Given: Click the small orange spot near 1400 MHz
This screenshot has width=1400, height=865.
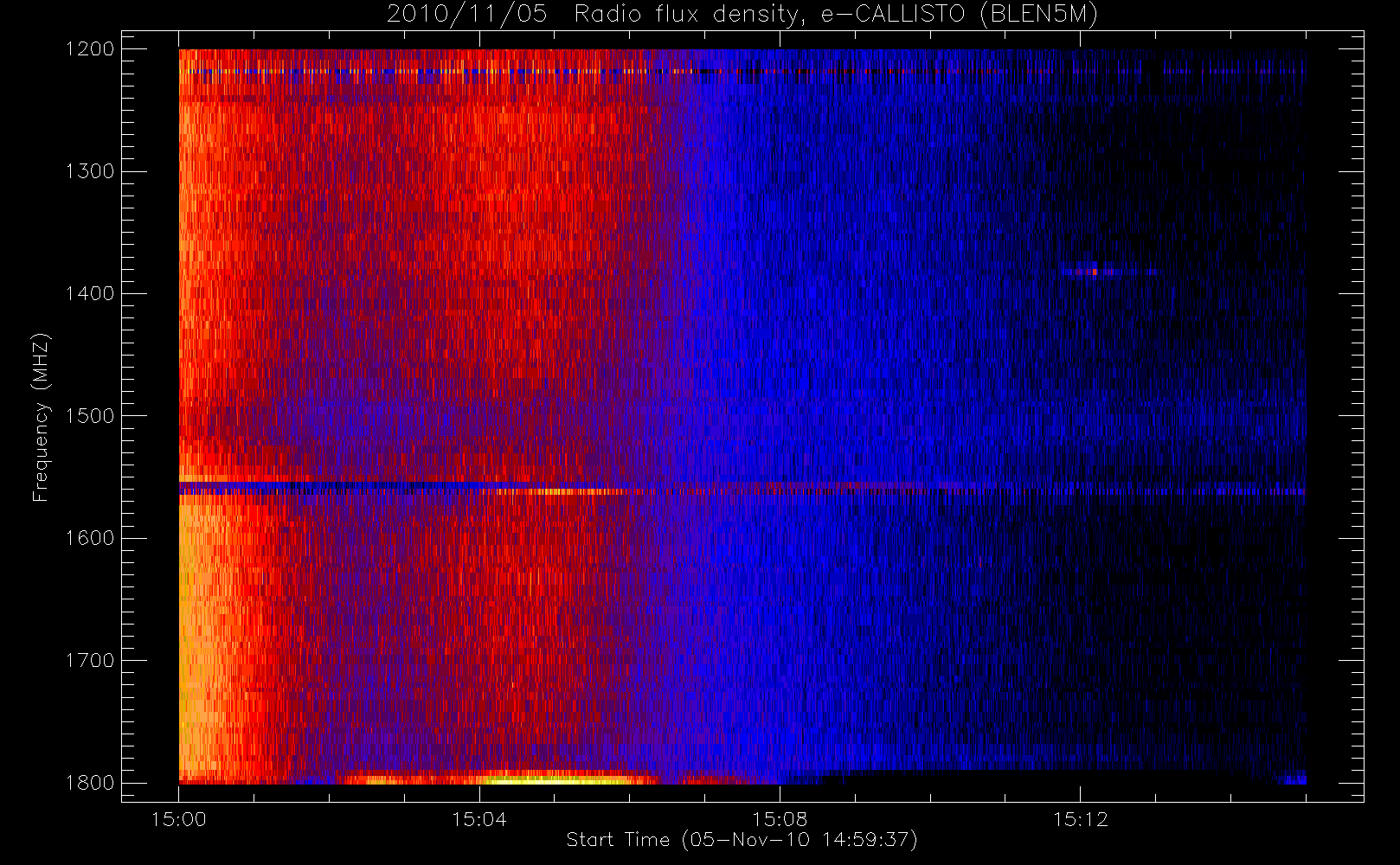Looking at the screenshot, I should click(1095, 272).
